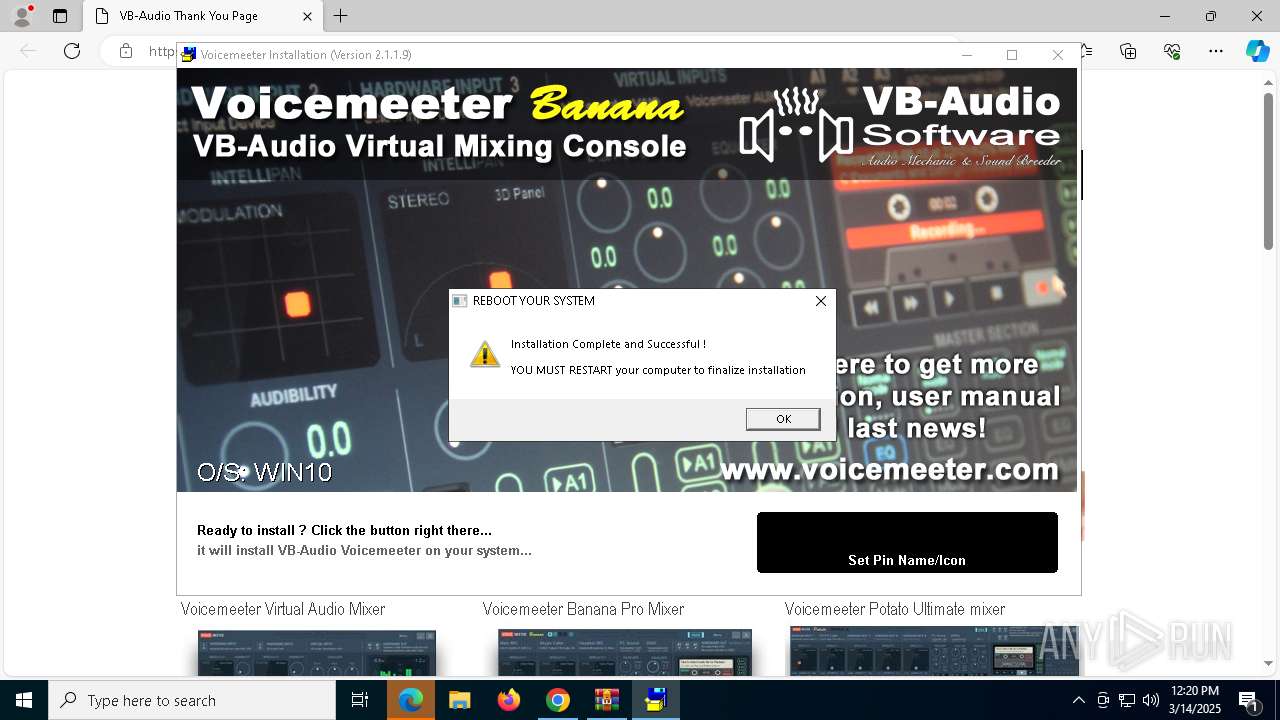The image size is (1280, 720).
Task: Open the browser tab actions menu
Action: click(x=60, y=16)
